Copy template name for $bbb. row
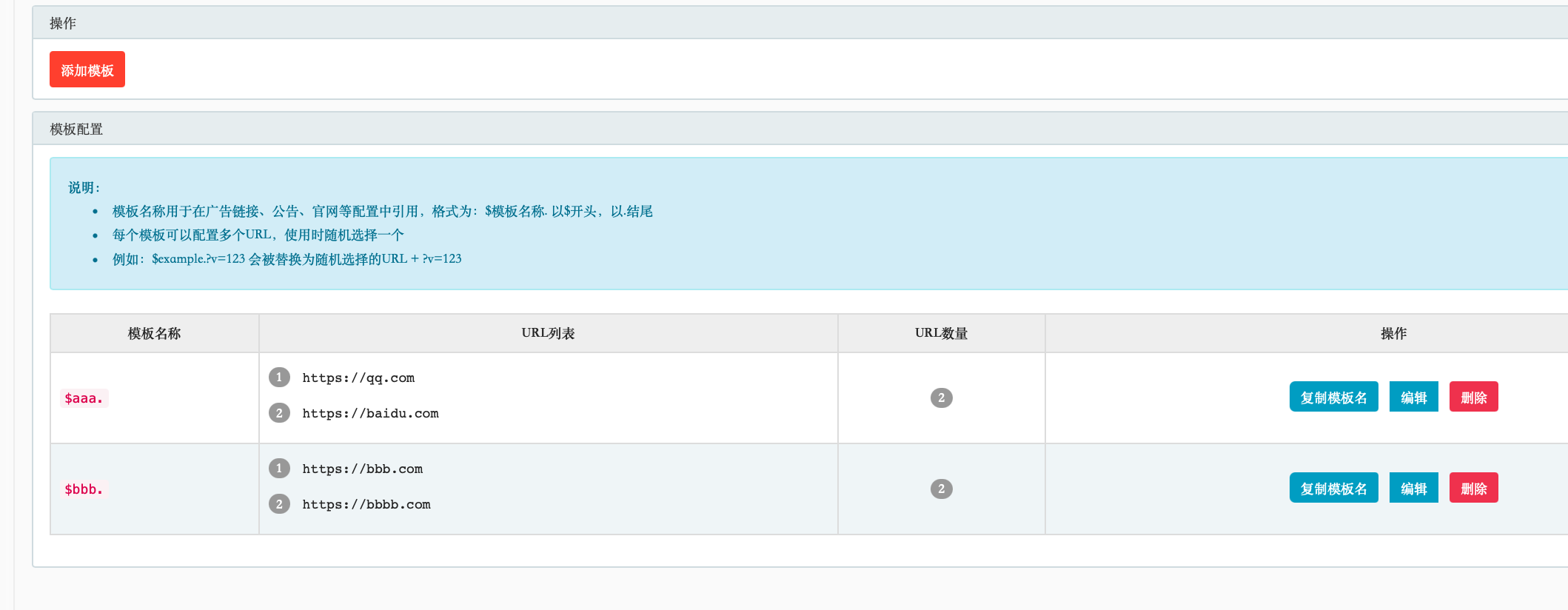This screenshot has width=1568, height=610. (x=1333, y=489)
